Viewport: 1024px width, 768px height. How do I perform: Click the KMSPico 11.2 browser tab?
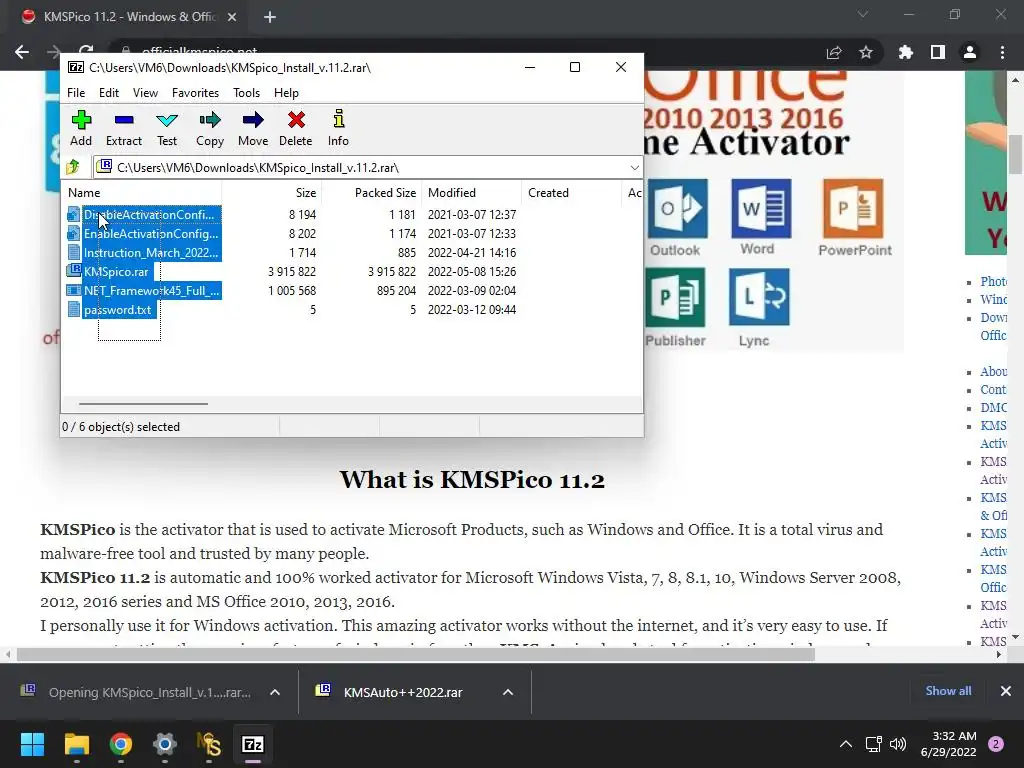tap(129, 17)
